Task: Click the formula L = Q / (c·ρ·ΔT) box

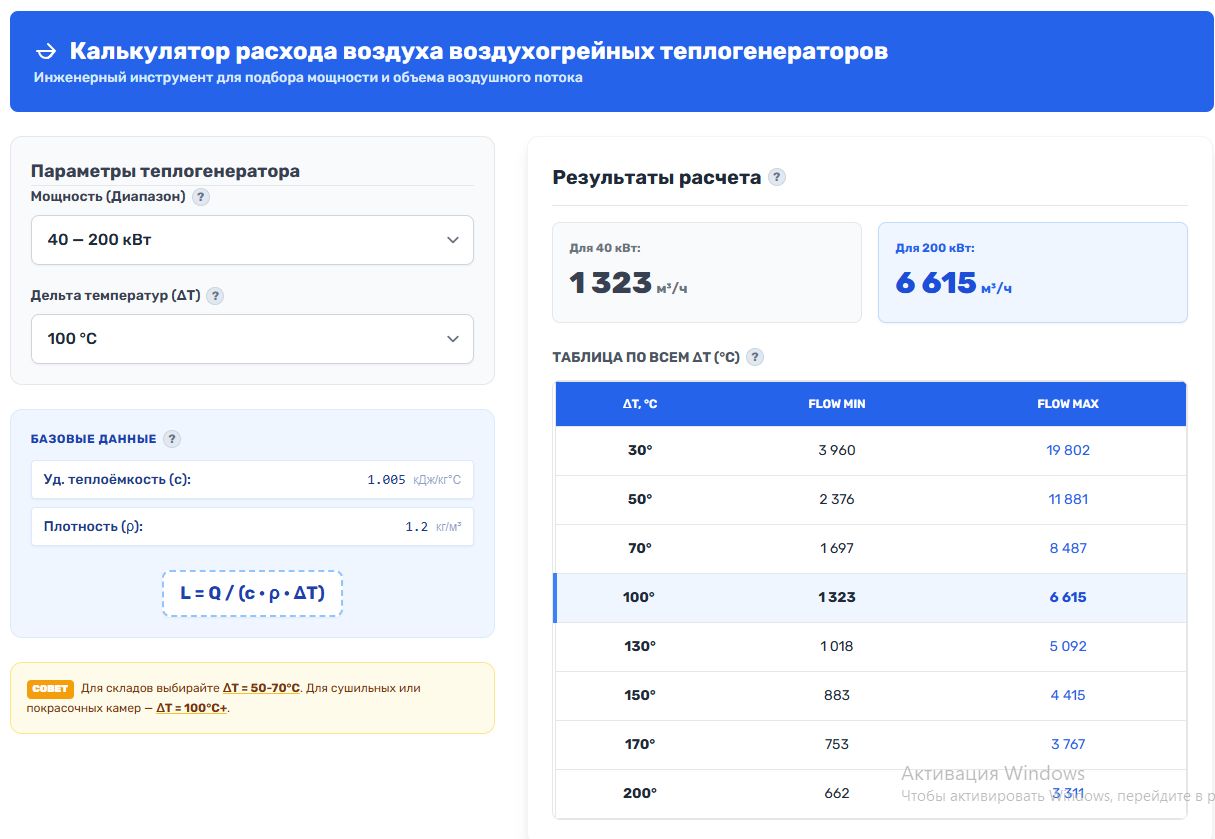Action: click(252, 593)
